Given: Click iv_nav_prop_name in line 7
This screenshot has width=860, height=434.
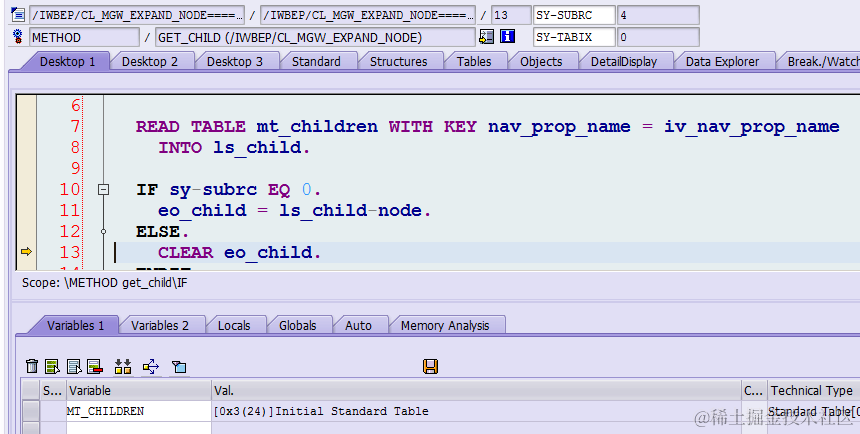Looking at the screenshot, I should click(751, 127).
